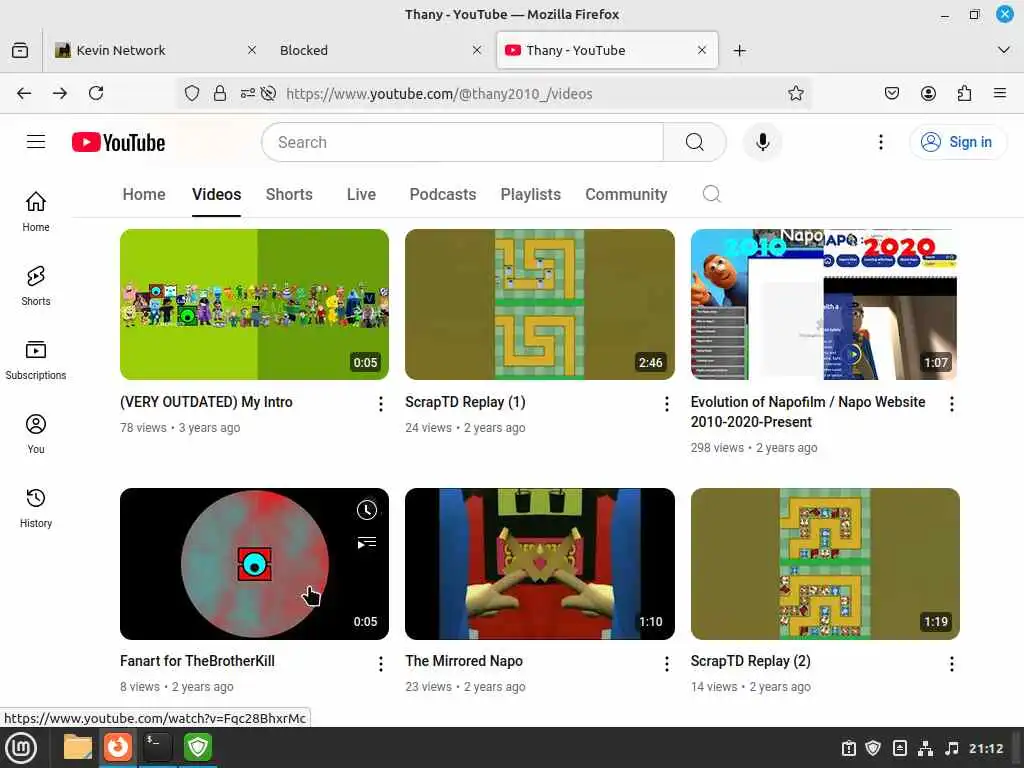
Task: Switch to the channel Shorts tab
Action: point(289,195)
